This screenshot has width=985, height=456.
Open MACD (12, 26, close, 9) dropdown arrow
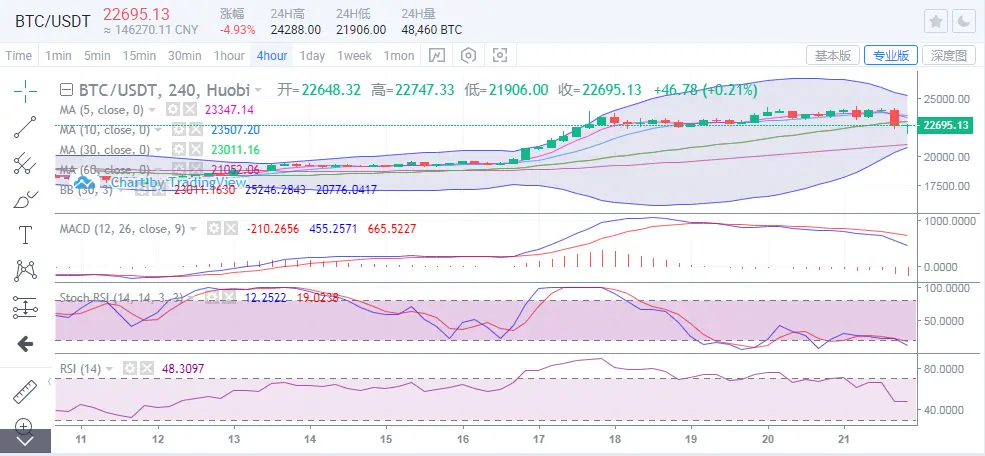tap(193, 229)
